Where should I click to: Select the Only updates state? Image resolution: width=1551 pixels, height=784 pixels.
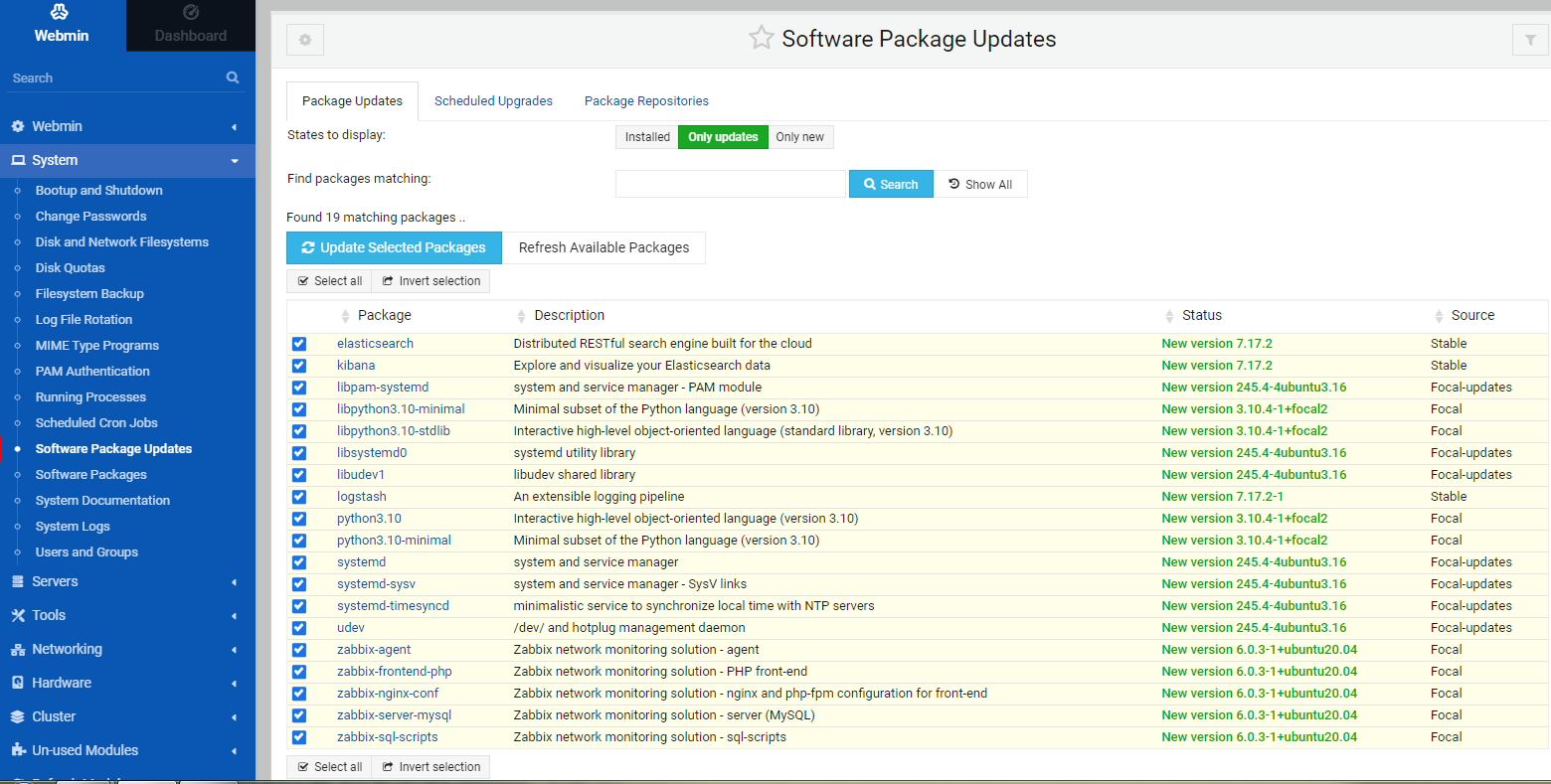coord(723,137)
